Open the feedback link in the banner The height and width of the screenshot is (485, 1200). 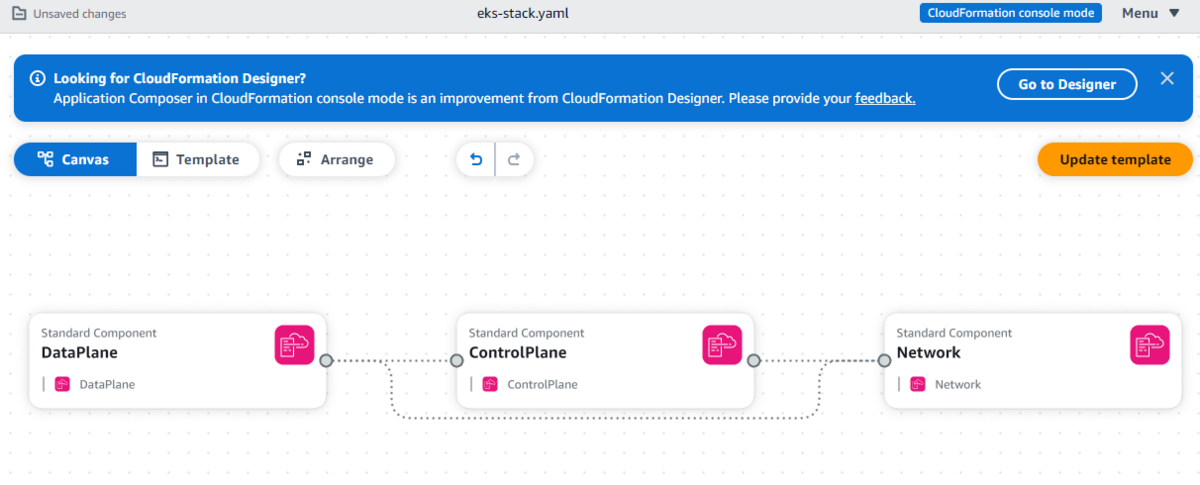(x=885, y=98)
